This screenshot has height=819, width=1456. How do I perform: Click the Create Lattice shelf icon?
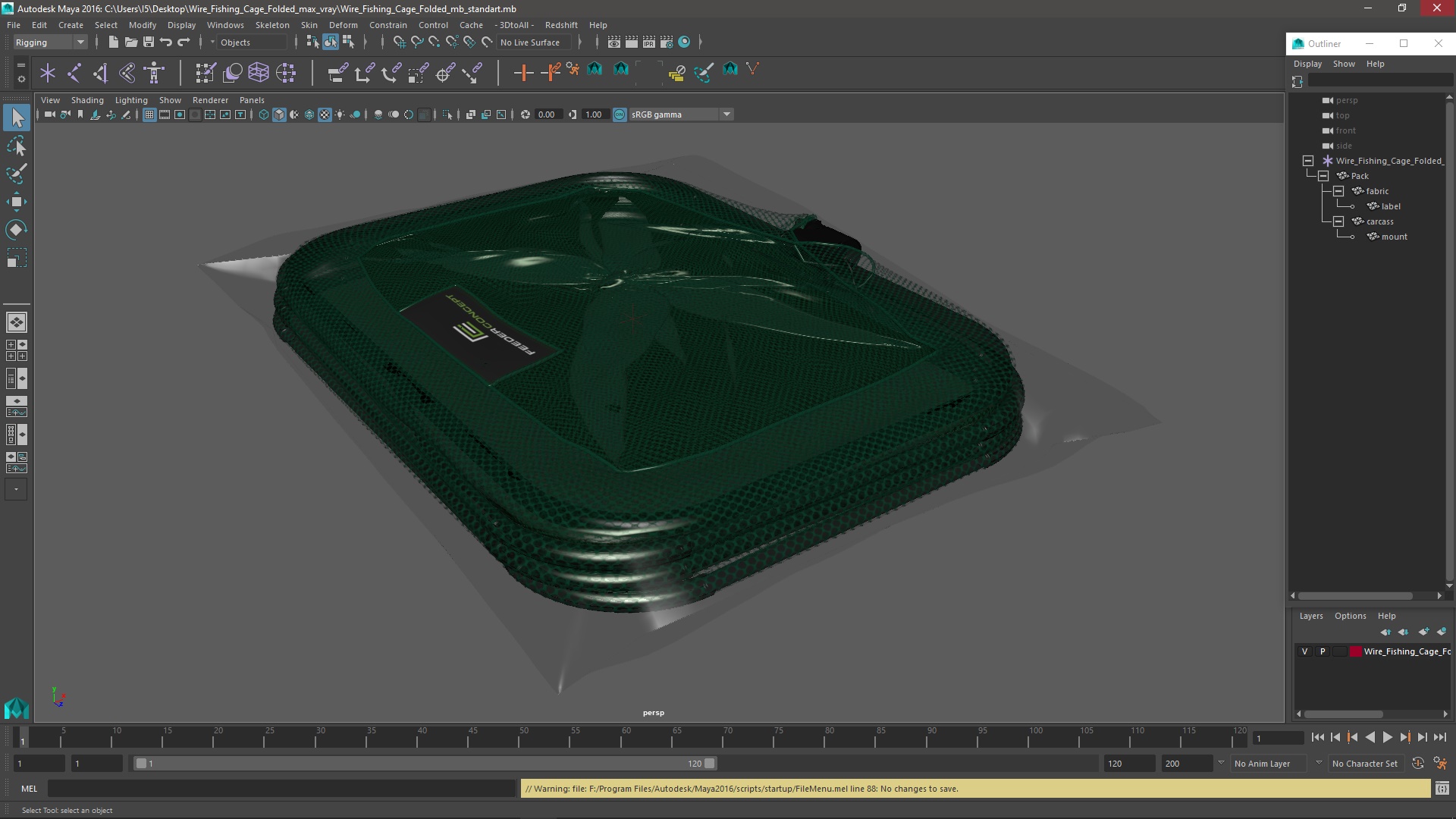pyautogui.click(x=259, y=73)
